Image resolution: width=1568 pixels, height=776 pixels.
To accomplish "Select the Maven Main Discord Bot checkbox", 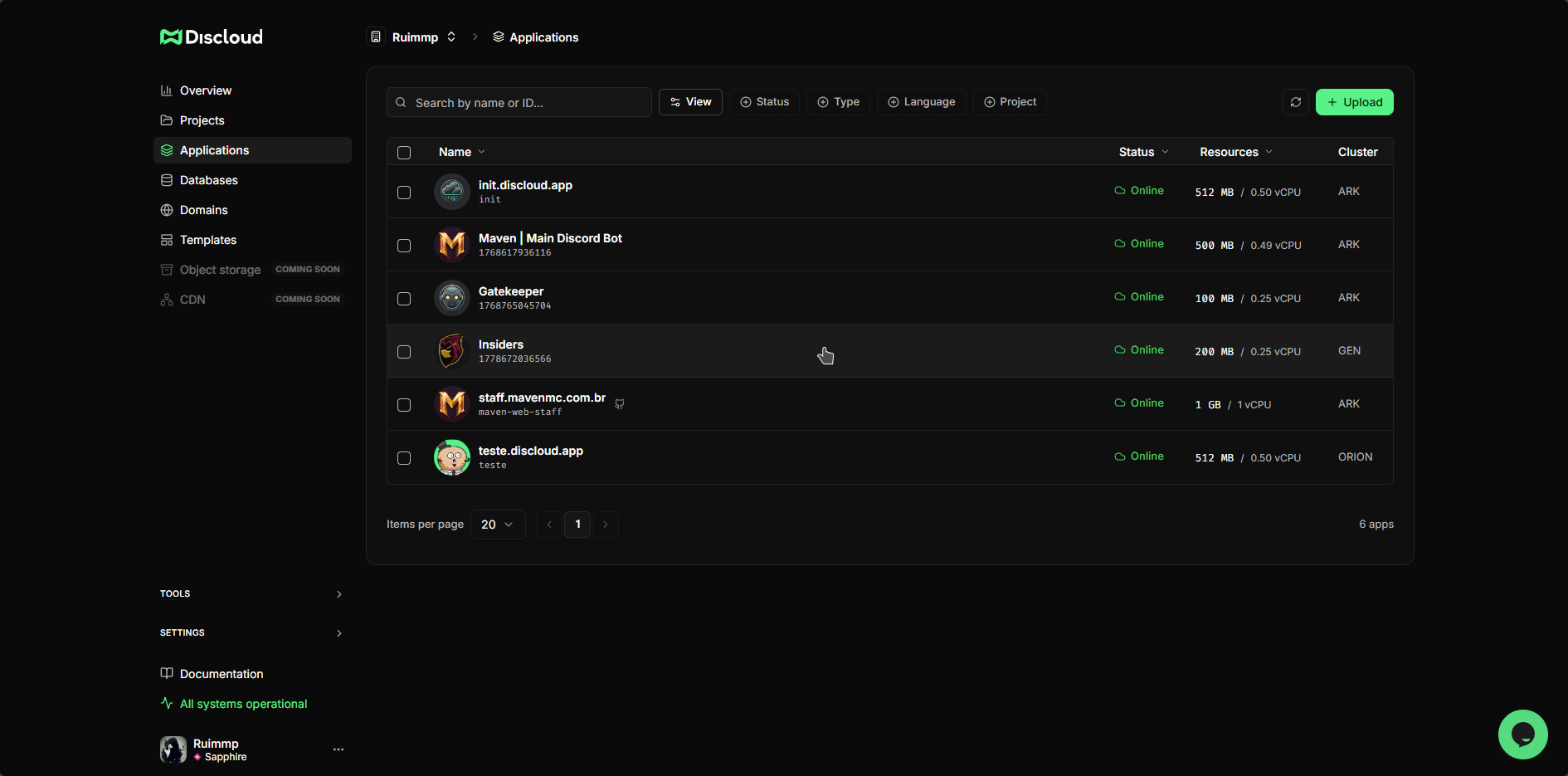I will point(404,246).
